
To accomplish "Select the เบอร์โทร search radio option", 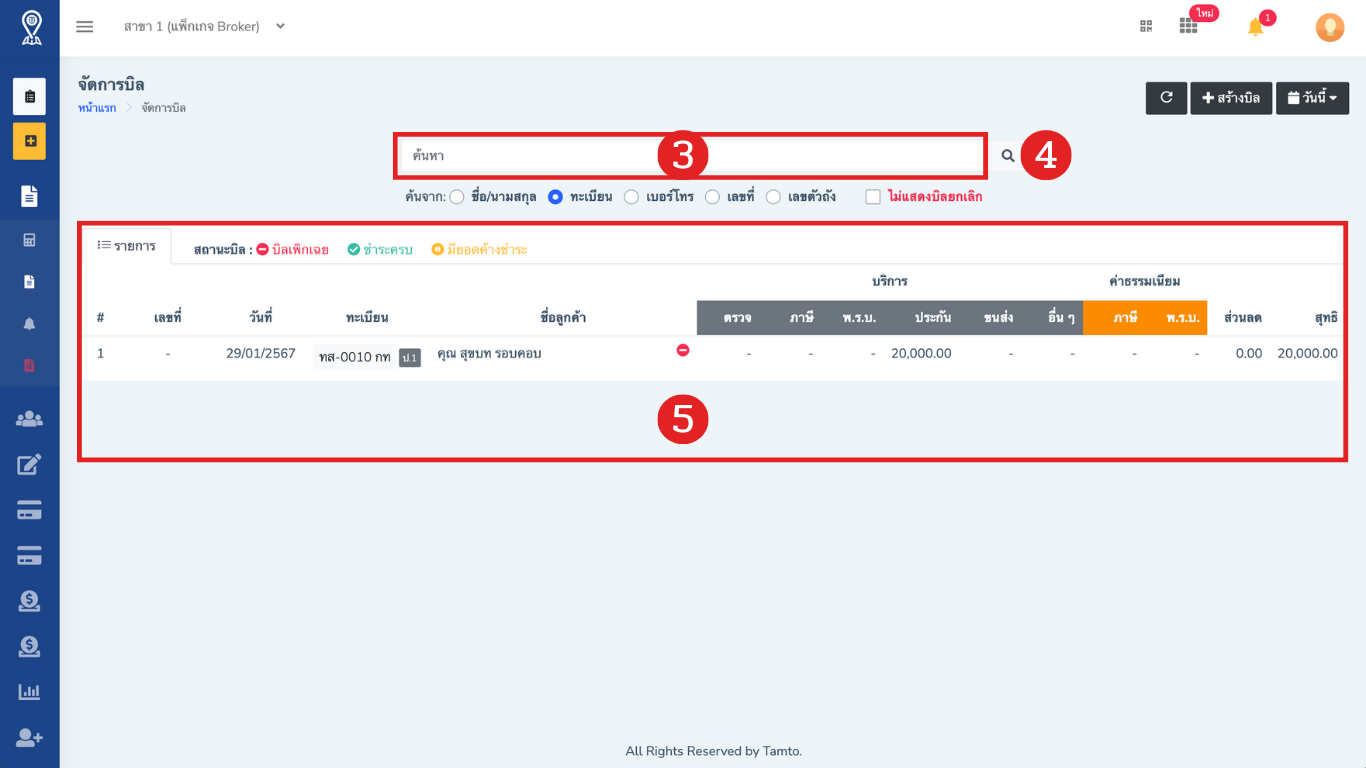I will (632, 197).
